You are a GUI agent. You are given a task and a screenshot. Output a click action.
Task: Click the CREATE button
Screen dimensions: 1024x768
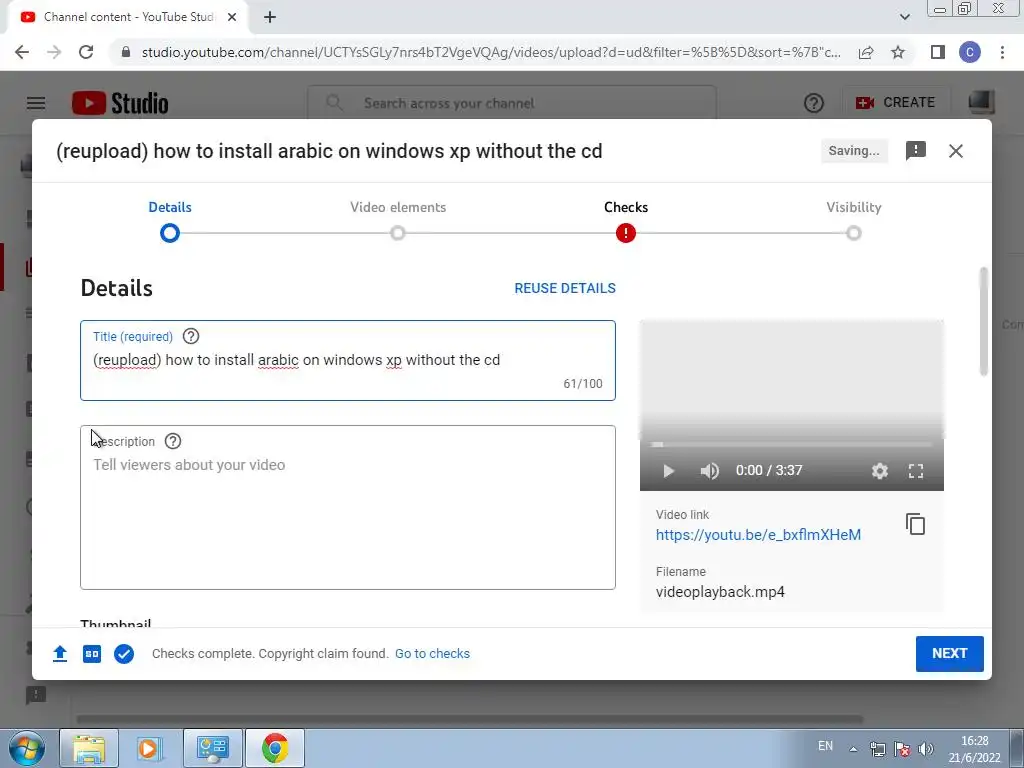(896, 103)
